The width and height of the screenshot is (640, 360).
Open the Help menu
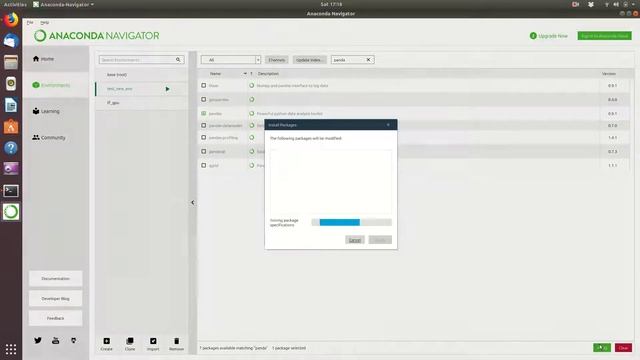click(x=44, y=22)
